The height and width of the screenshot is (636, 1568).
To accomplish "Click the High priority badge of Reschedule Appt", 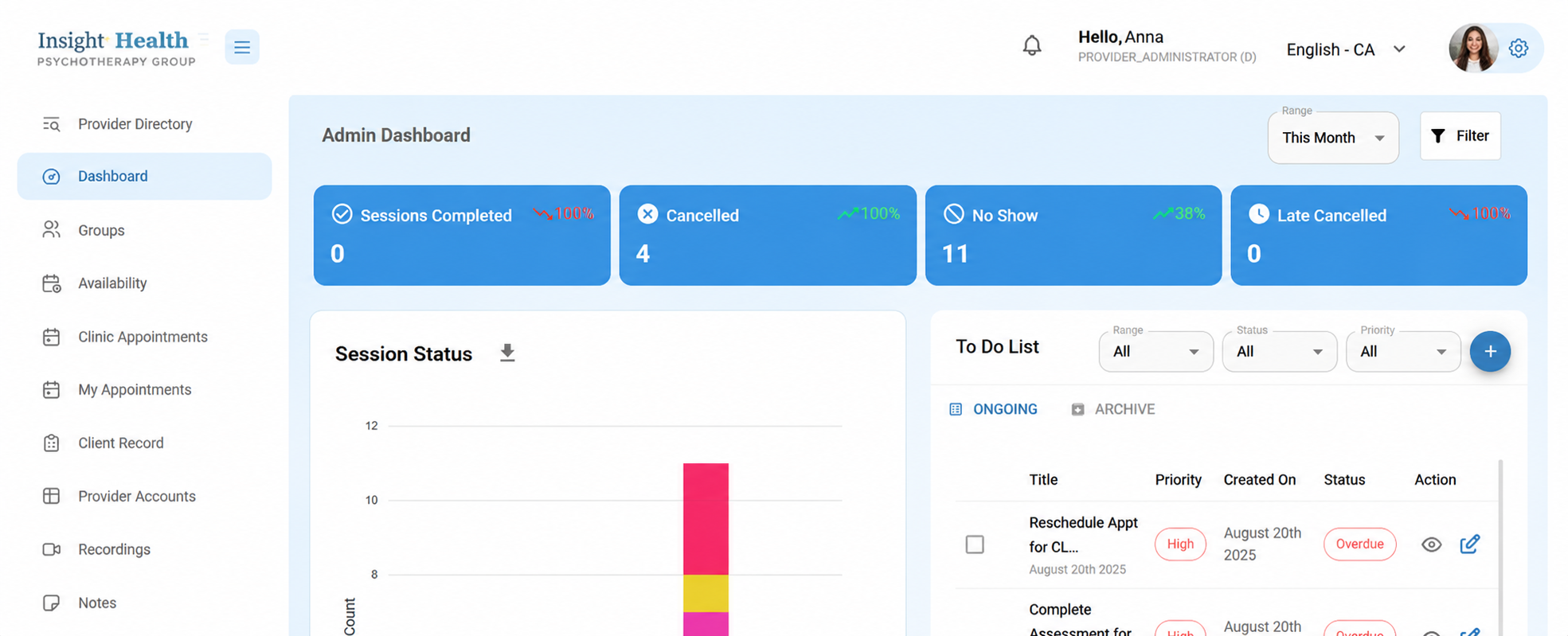I will tap(1180, 544).
